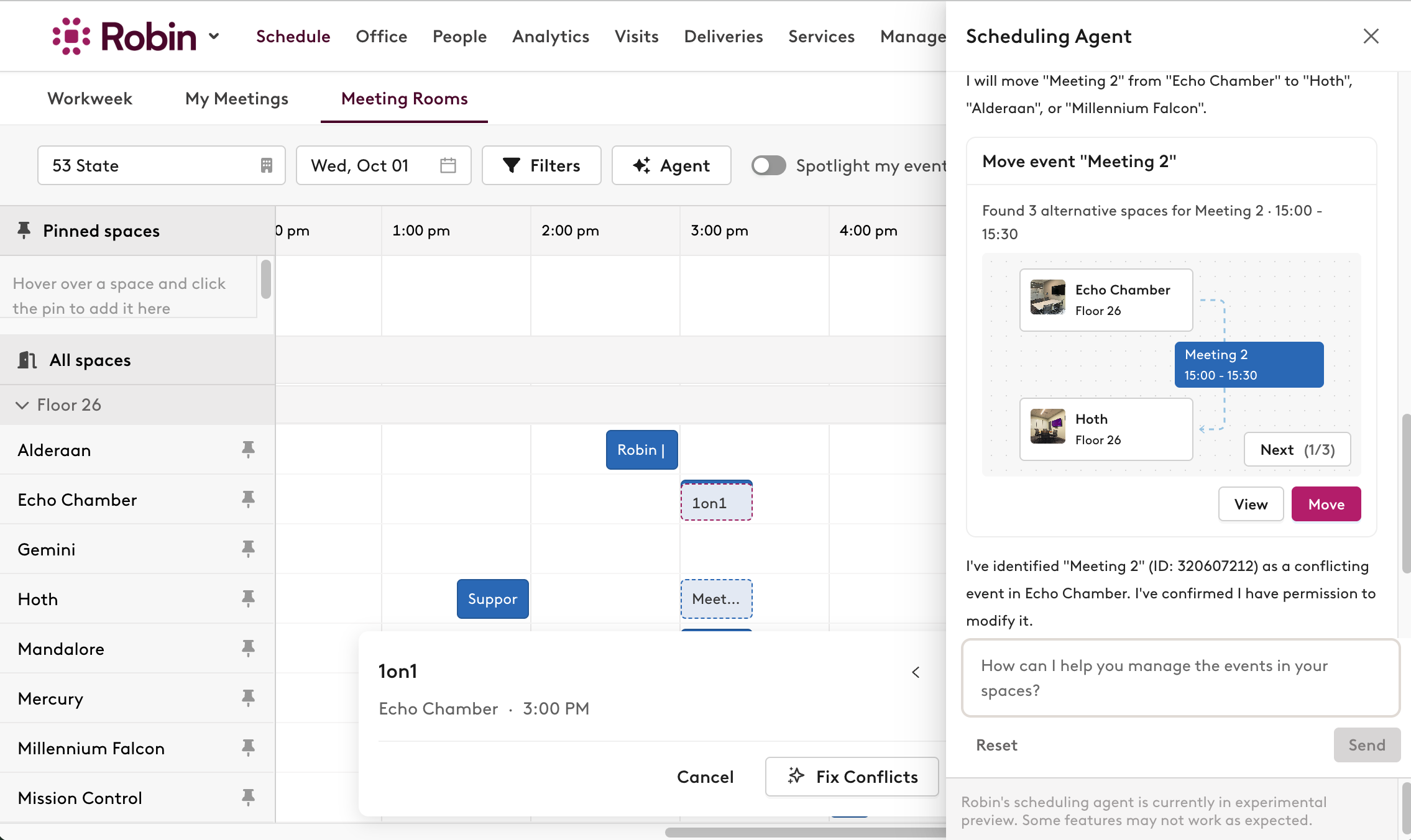Image resolution: width=1411 pixels, height=840 pixels.
Task: Open the Robin workspace dropdown arrow
Action: 214,37
